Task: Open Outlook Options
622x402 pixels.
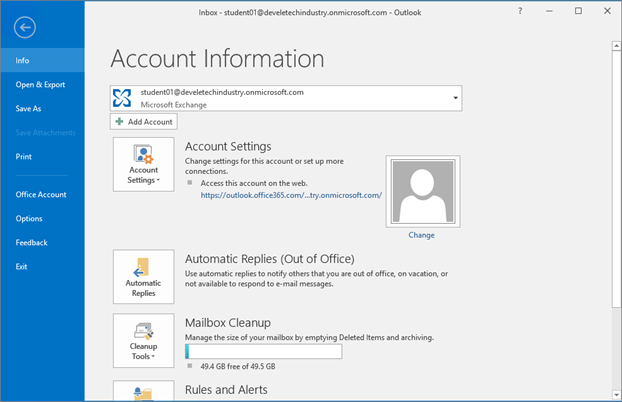Action: click(29, 218)
